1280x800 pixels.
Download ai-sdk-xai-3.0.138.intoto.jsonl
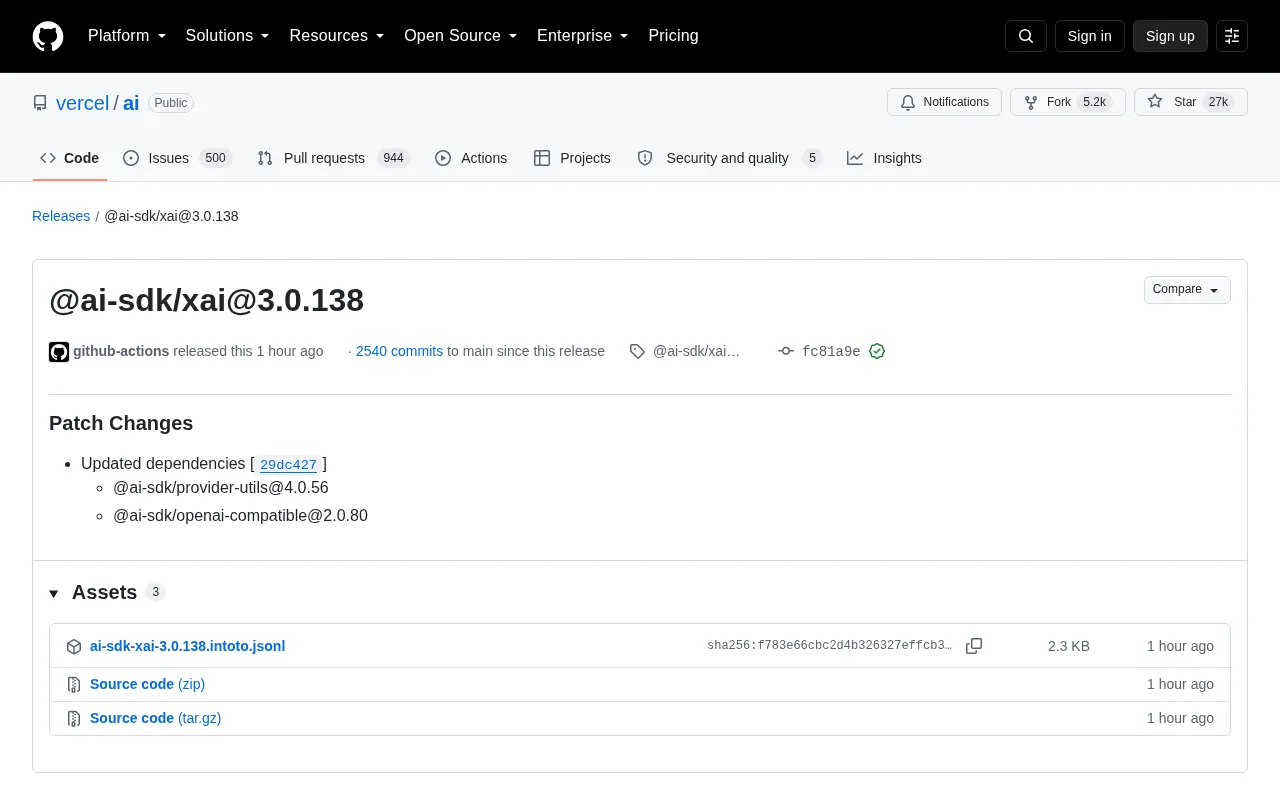pos(187,646)
